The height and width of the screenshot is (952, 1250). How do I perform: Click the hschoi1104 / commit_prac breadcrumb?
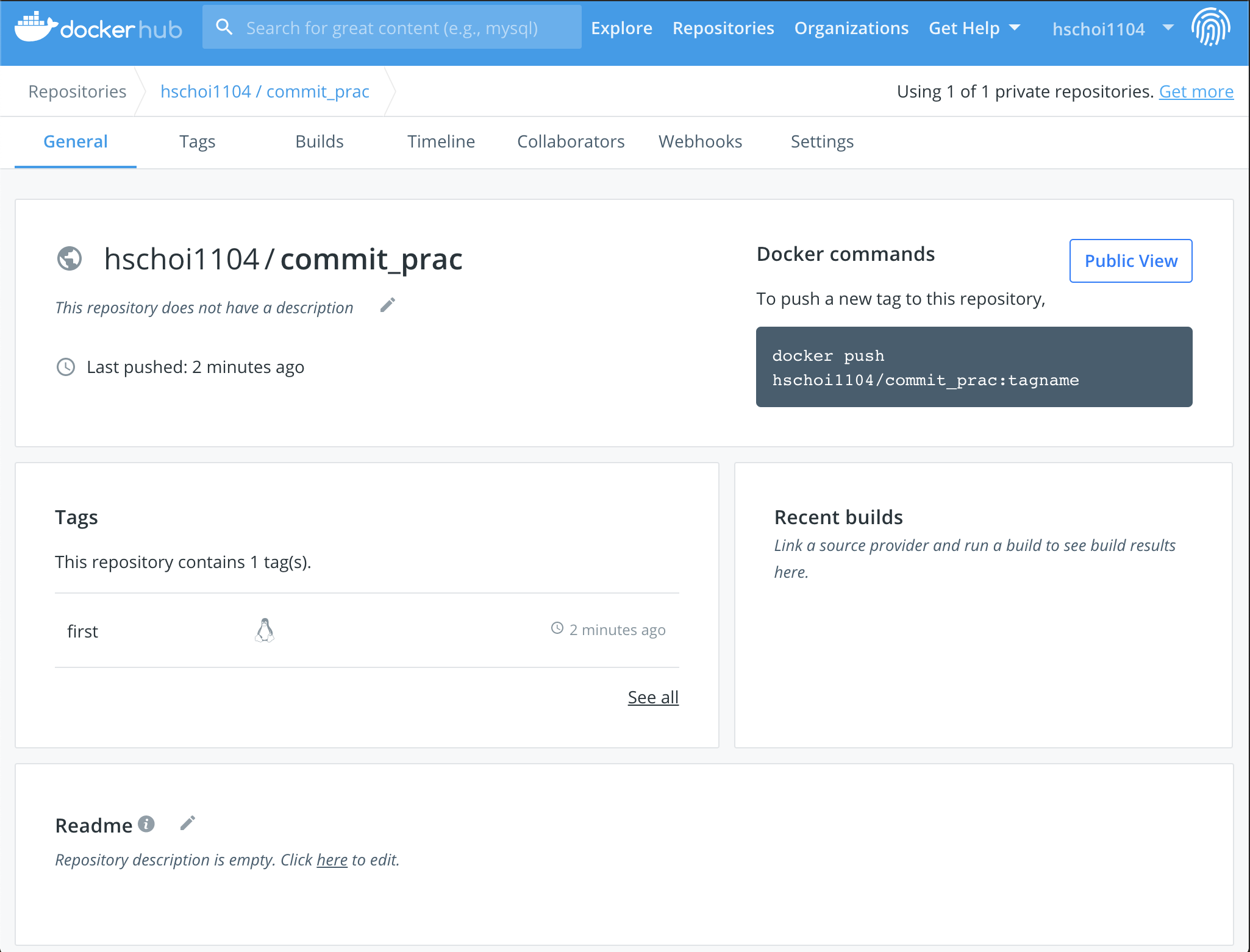[265, 91]
